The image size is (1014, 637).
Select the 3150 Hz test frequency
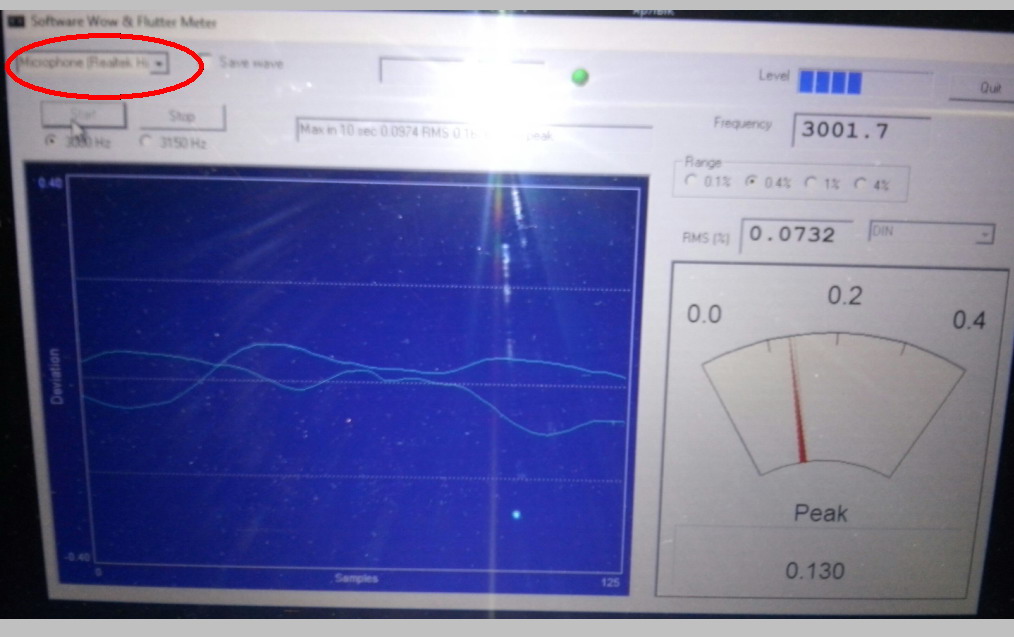tap(146, 142)
